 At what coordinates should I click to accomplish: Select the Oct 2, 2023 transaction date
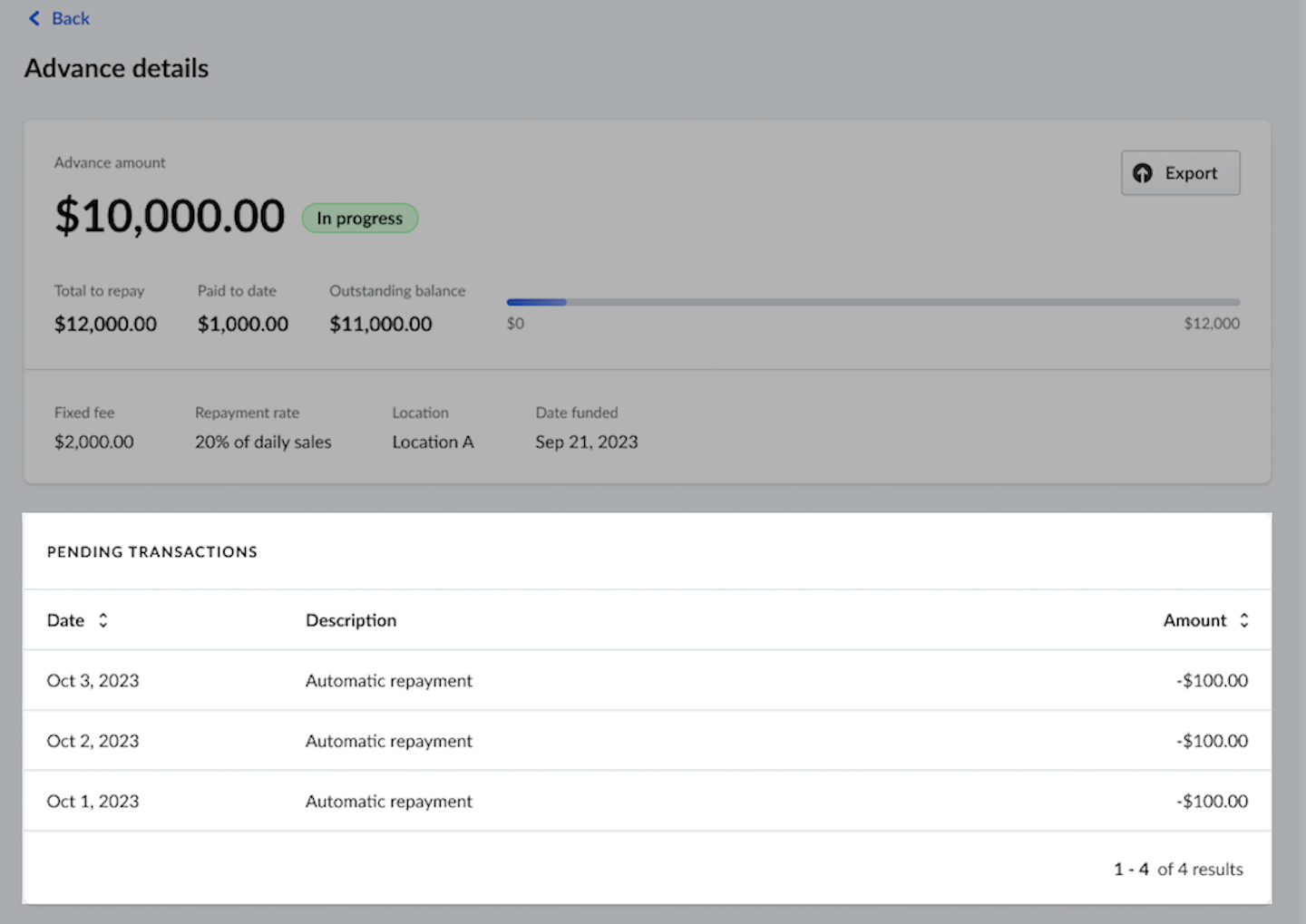[x=93, y=741]
